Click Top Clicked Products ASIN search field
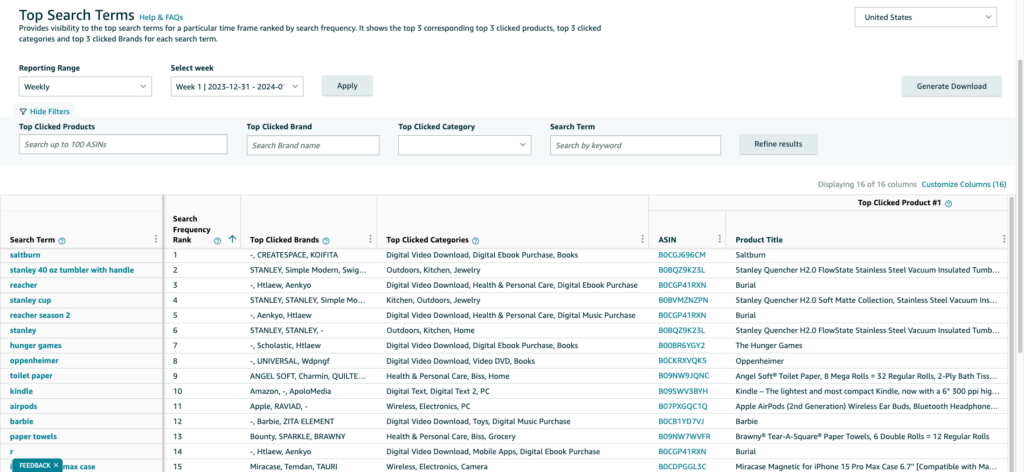This screenshot has width=1024, height=472. click(x=123, y=144)
